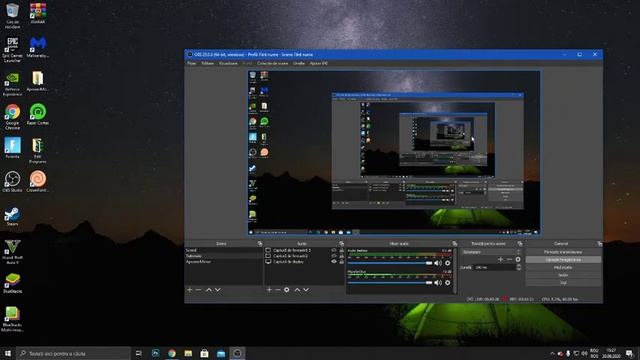Pop out the Sources dock panel
The width and height of the screenshot is (640, 360).
pos(341,244)
